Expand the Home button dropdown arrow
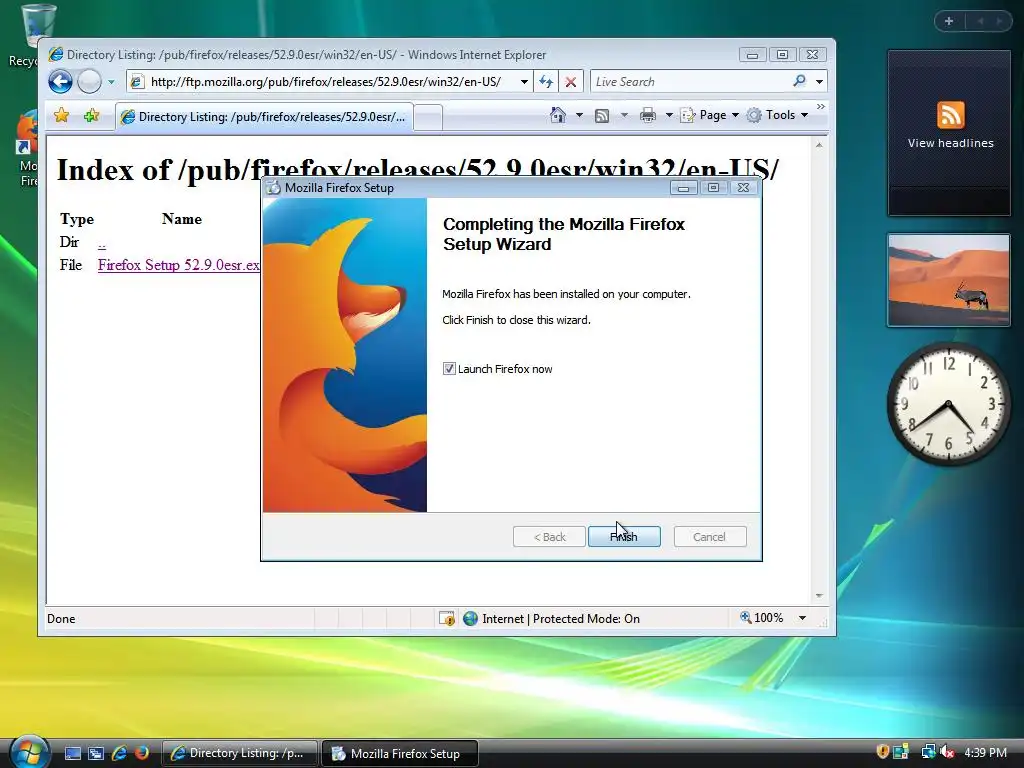 pos(579,115)
